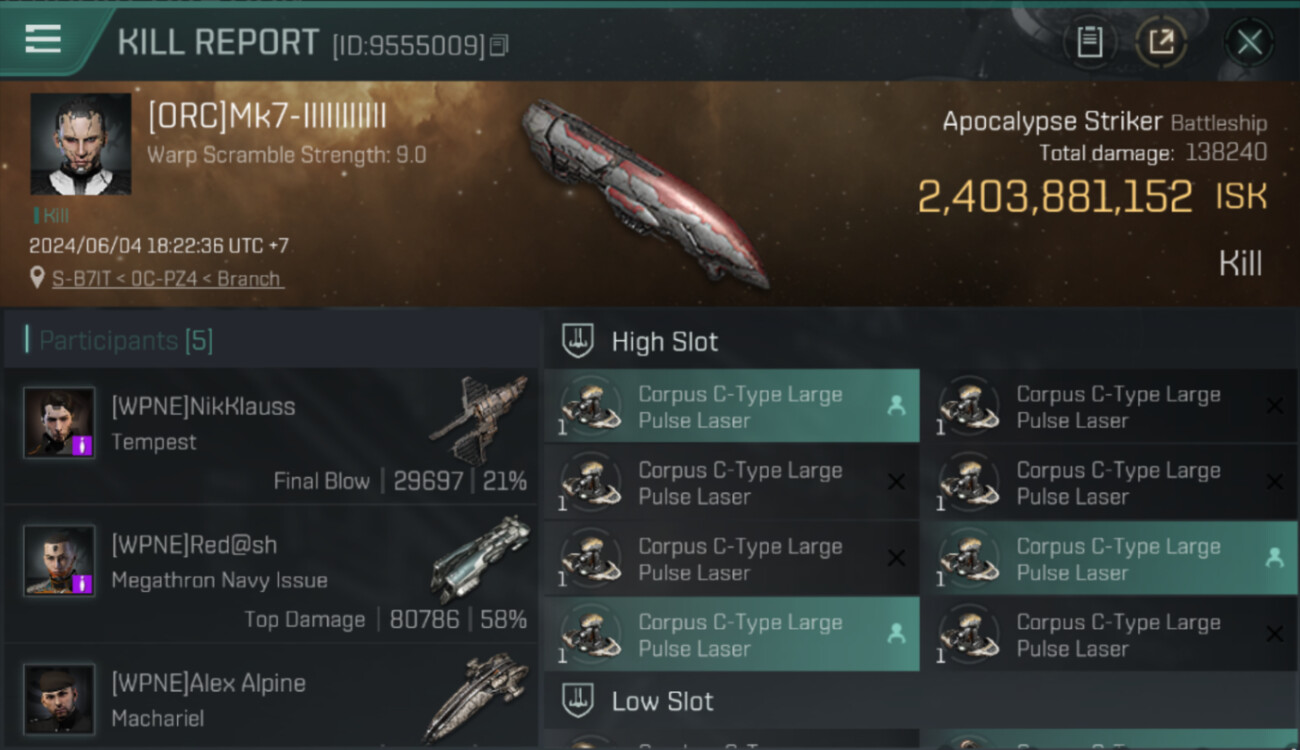Inspect the Apocalypse Striker ship image
This screenshot has width=1300, height=750.
(x=645, y=192)
